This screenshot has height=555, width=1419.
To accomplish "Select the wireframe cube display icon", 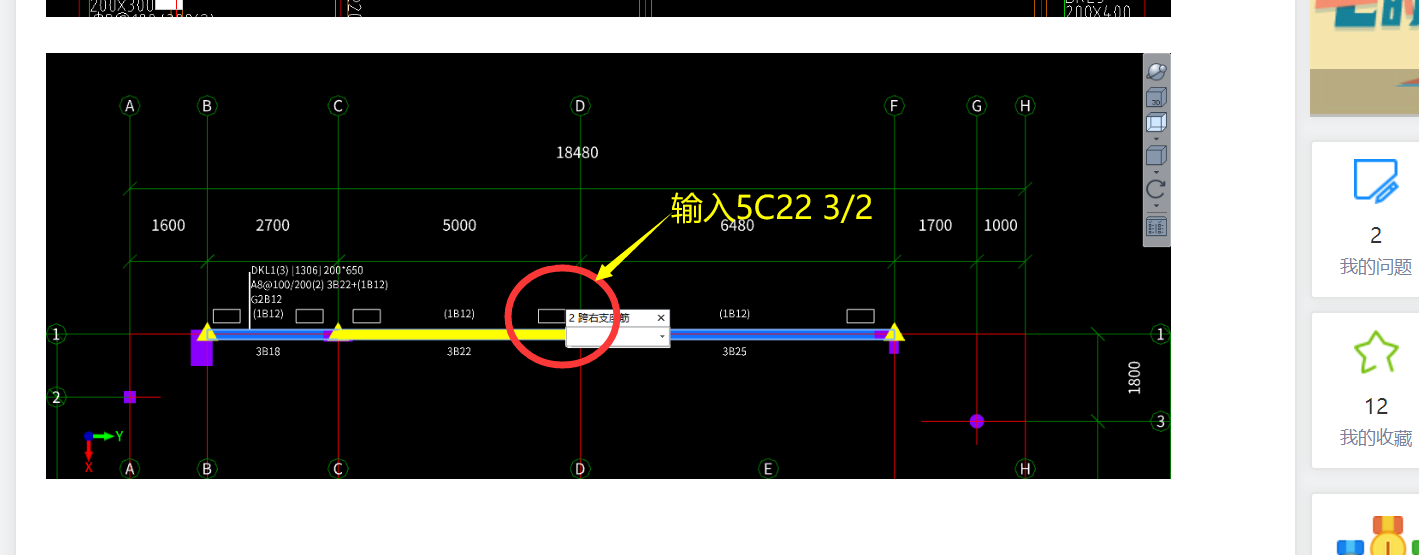I will click(1156, 123).
